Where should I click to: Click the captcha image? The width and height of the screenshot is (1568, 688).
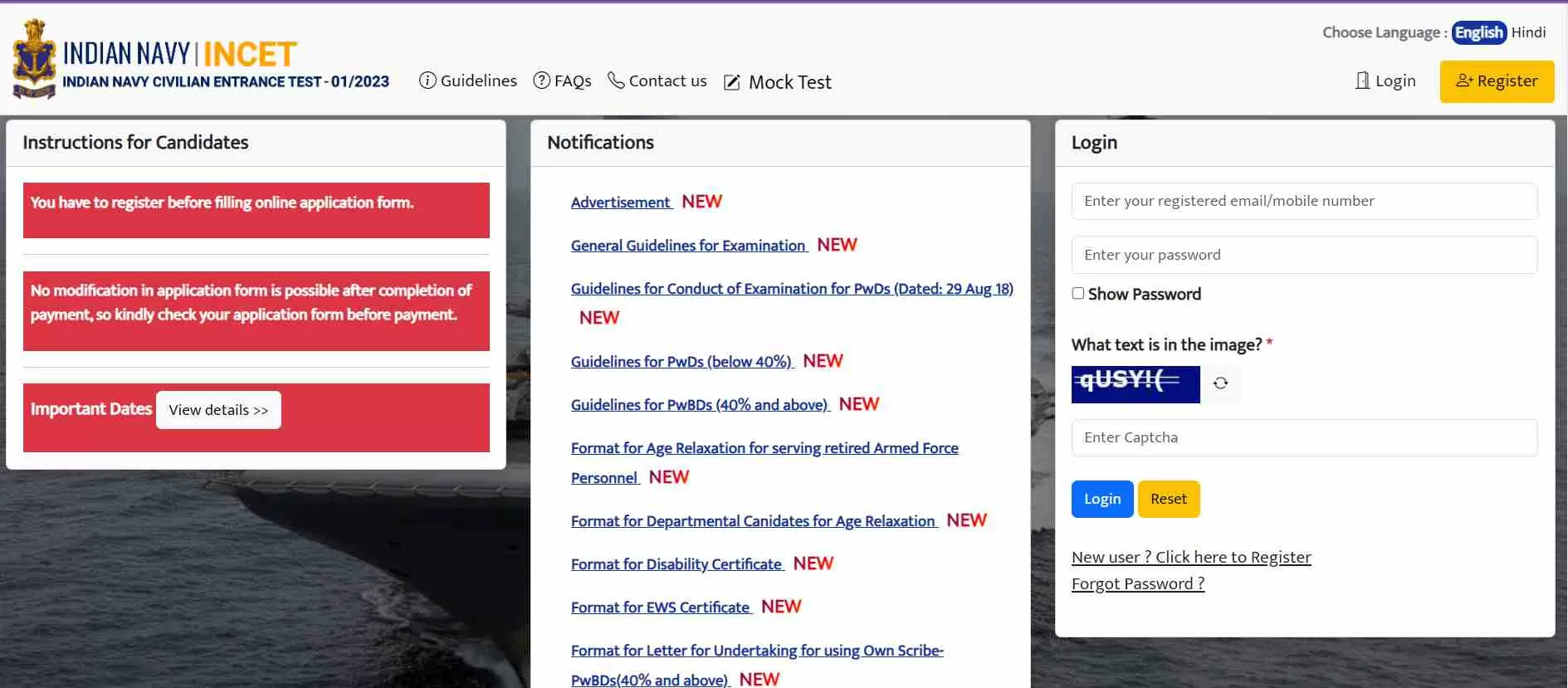coord(1136,384)
